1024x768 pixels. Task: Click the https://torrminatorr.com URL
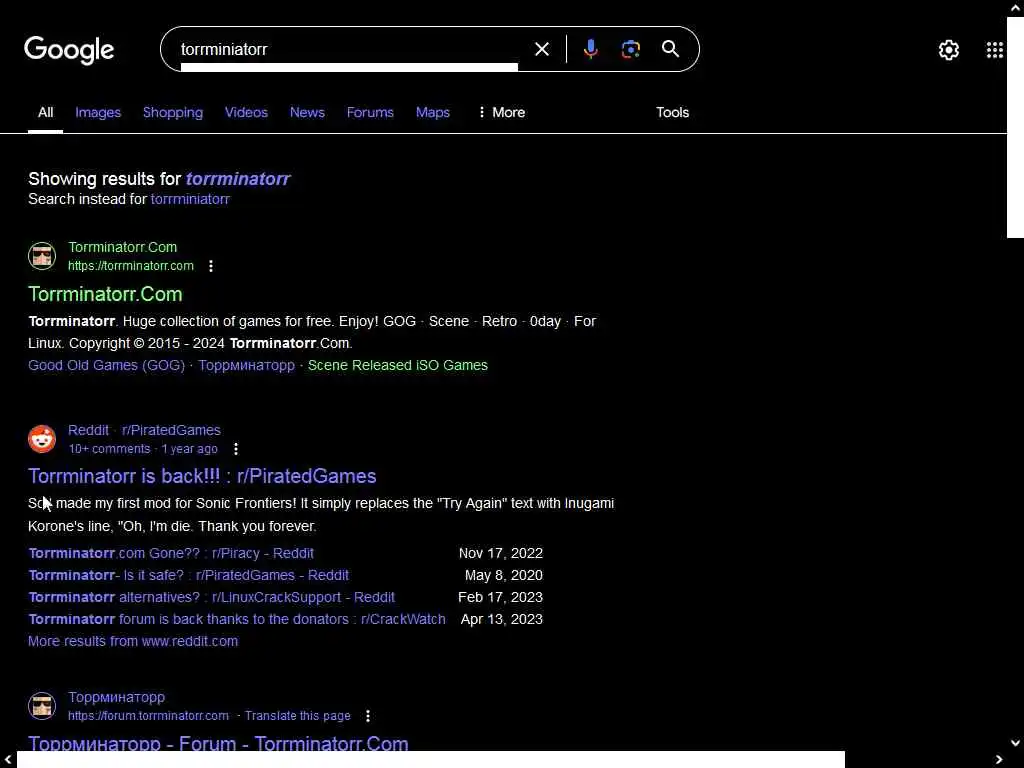click(x=131, y=266)
